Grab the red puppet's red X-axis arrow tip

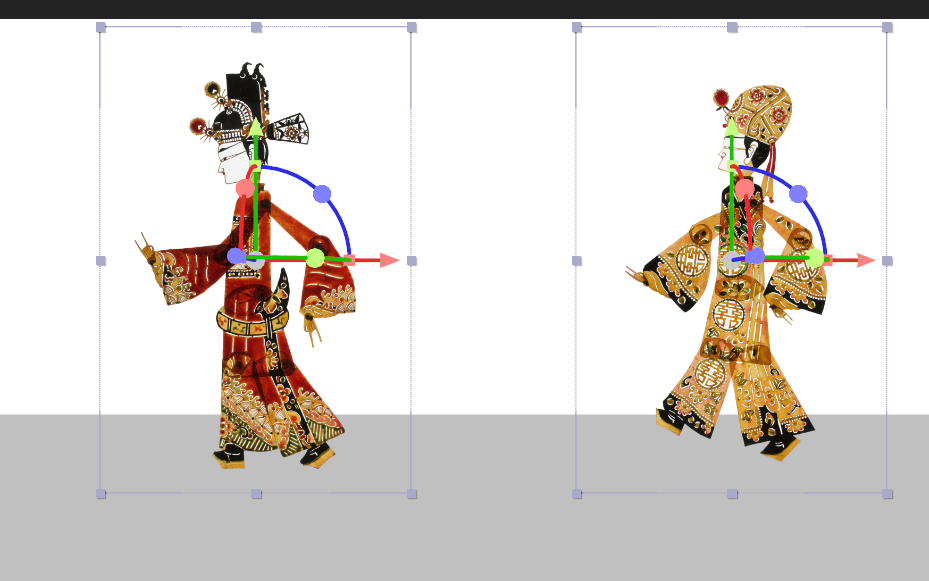(x=389, y=260)
